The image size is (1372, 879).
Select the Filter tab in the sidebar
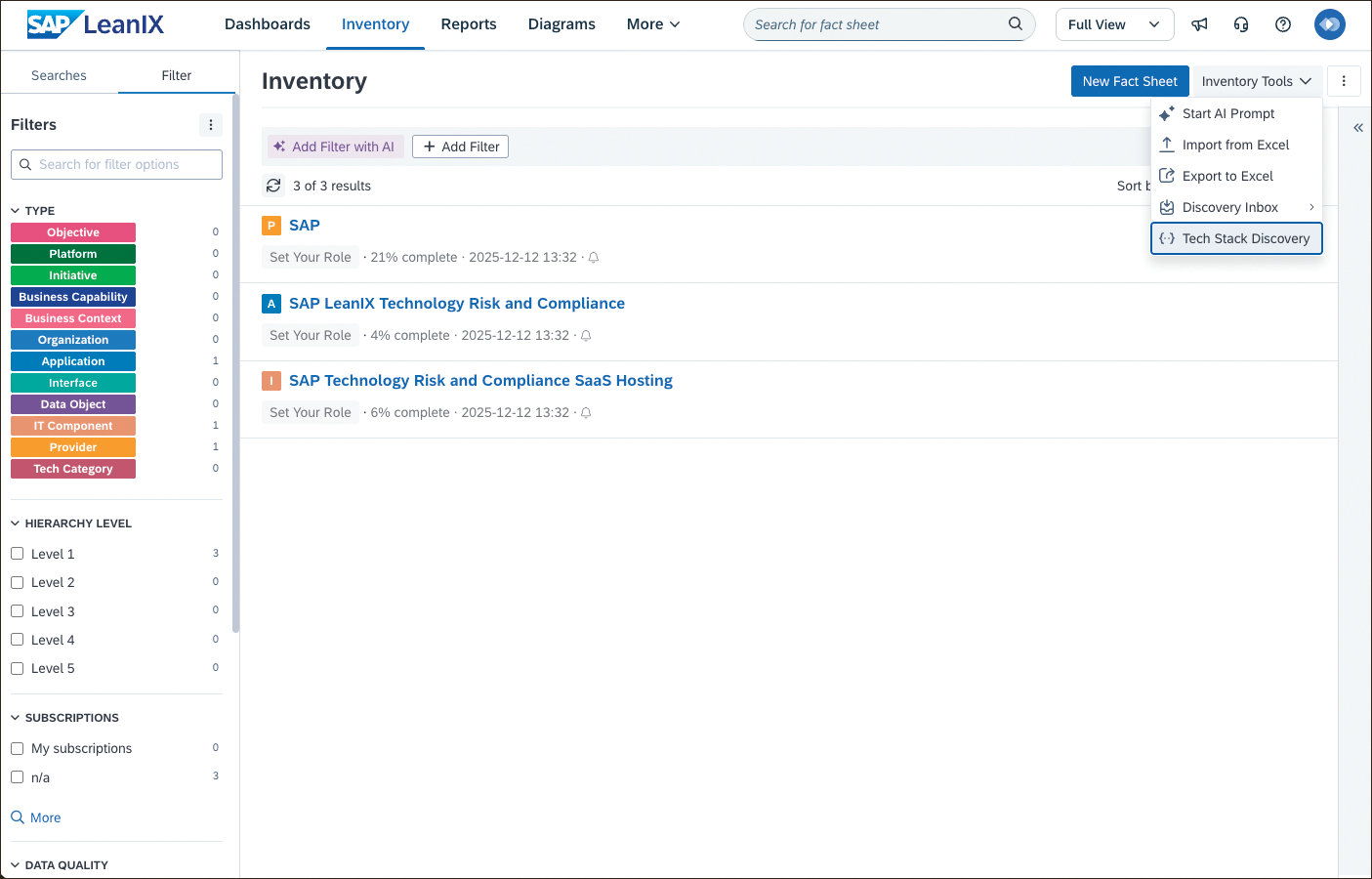tap(177, 75)
